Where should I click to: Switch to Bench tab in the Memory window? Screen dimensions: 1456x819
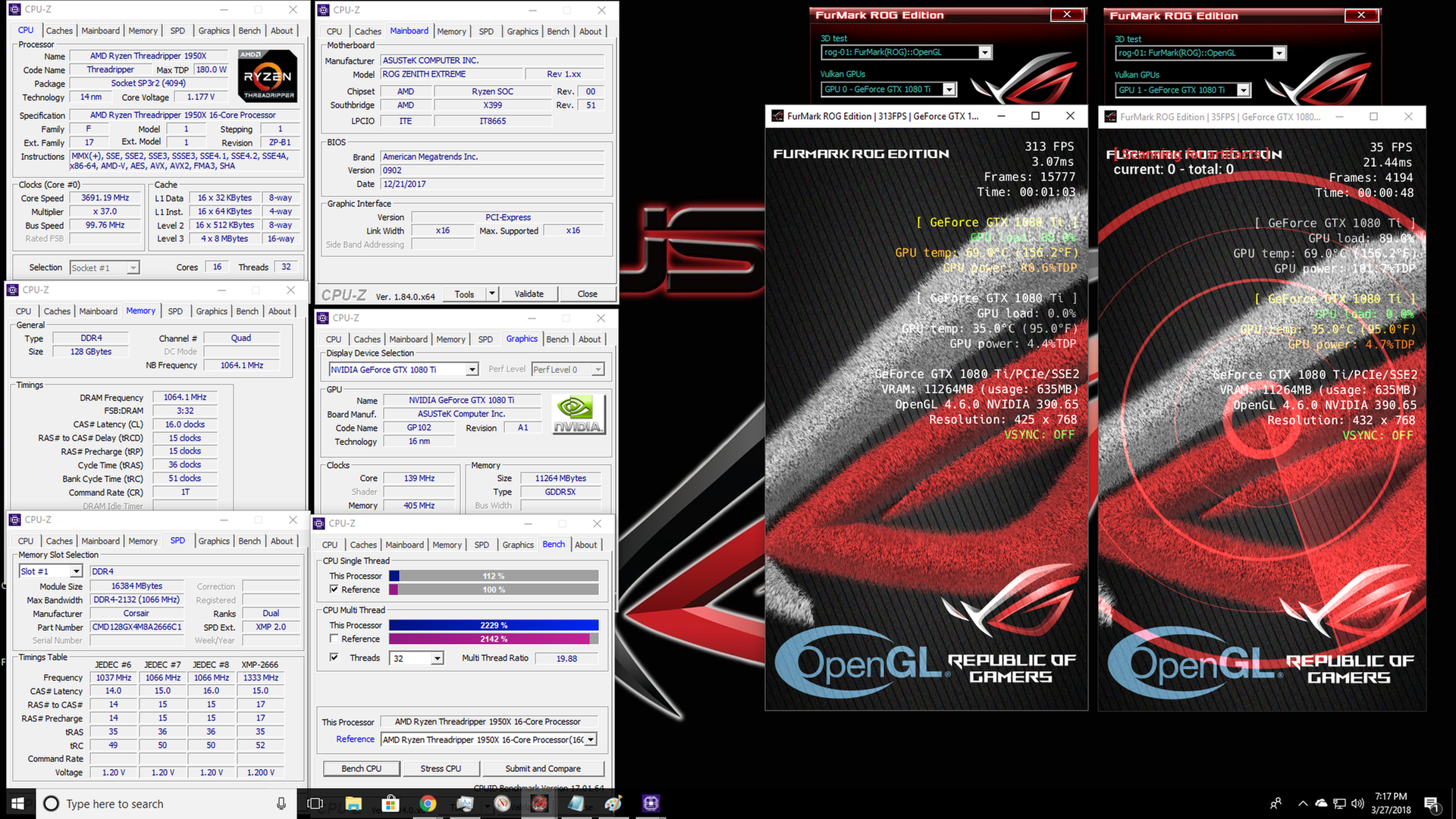(247, 311)
